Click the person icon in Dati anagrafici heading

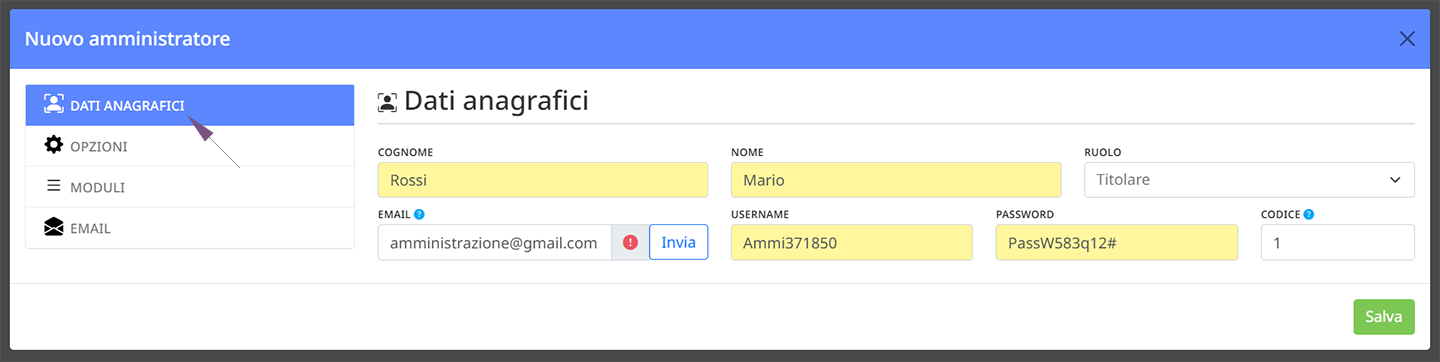[387, 102]
